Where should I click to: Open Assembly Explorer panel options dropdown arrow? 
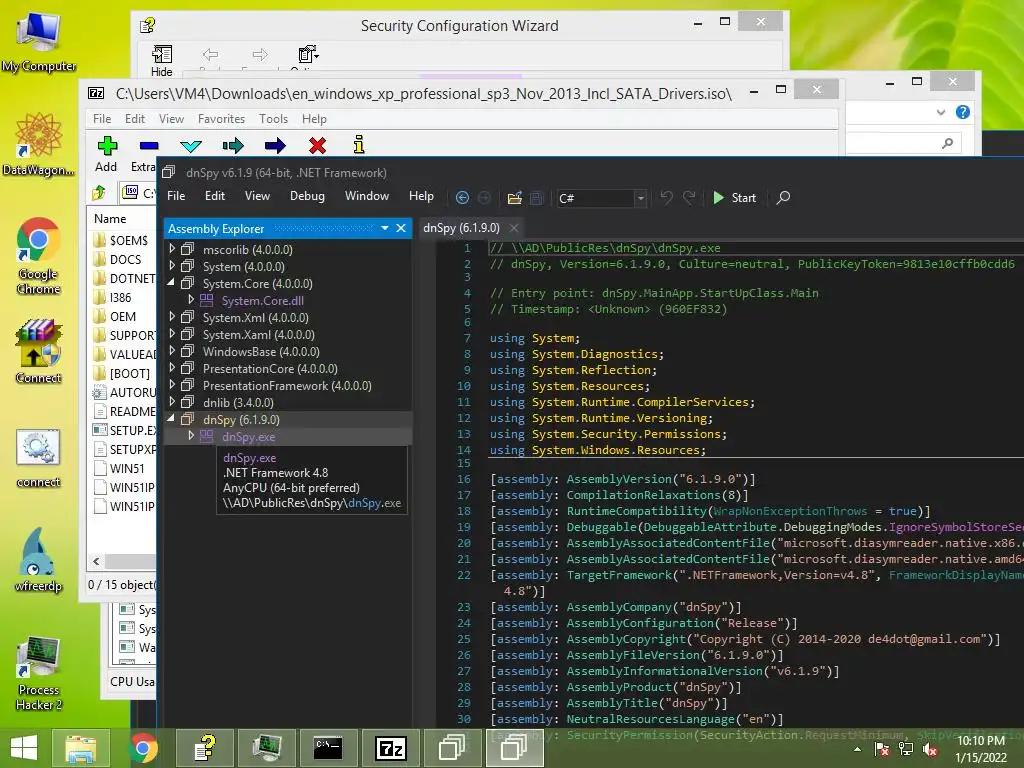pos(385,228)
